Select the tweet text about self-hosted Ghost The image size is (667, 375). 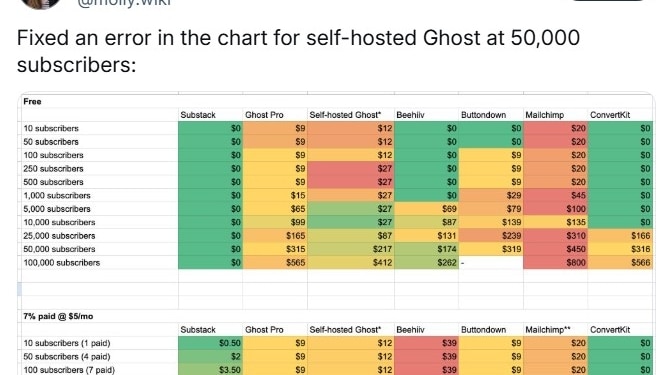pyautogui.click(x=298, y=51)
